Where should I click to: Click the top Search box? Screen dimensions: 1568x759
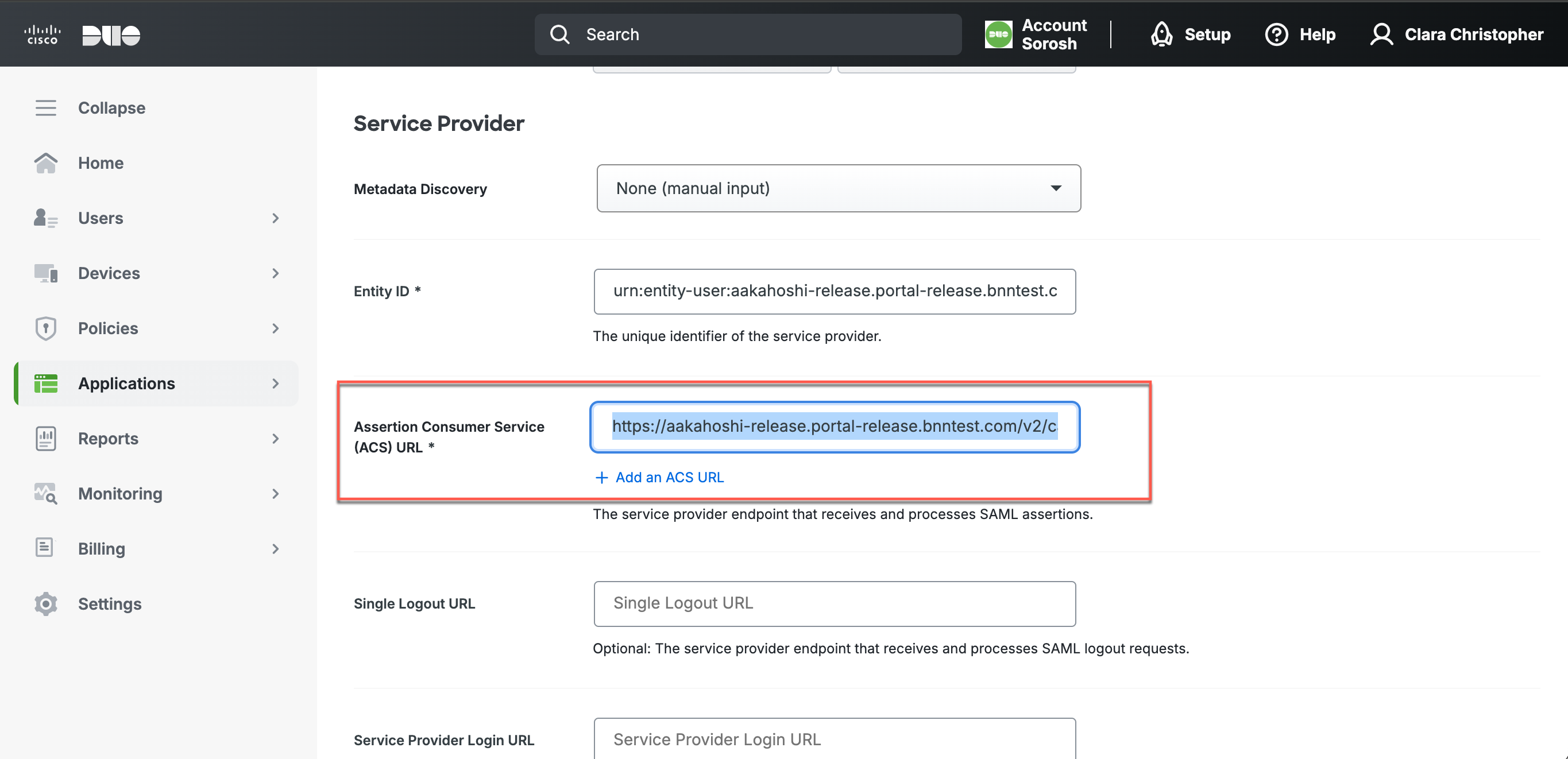coord(747,34)
